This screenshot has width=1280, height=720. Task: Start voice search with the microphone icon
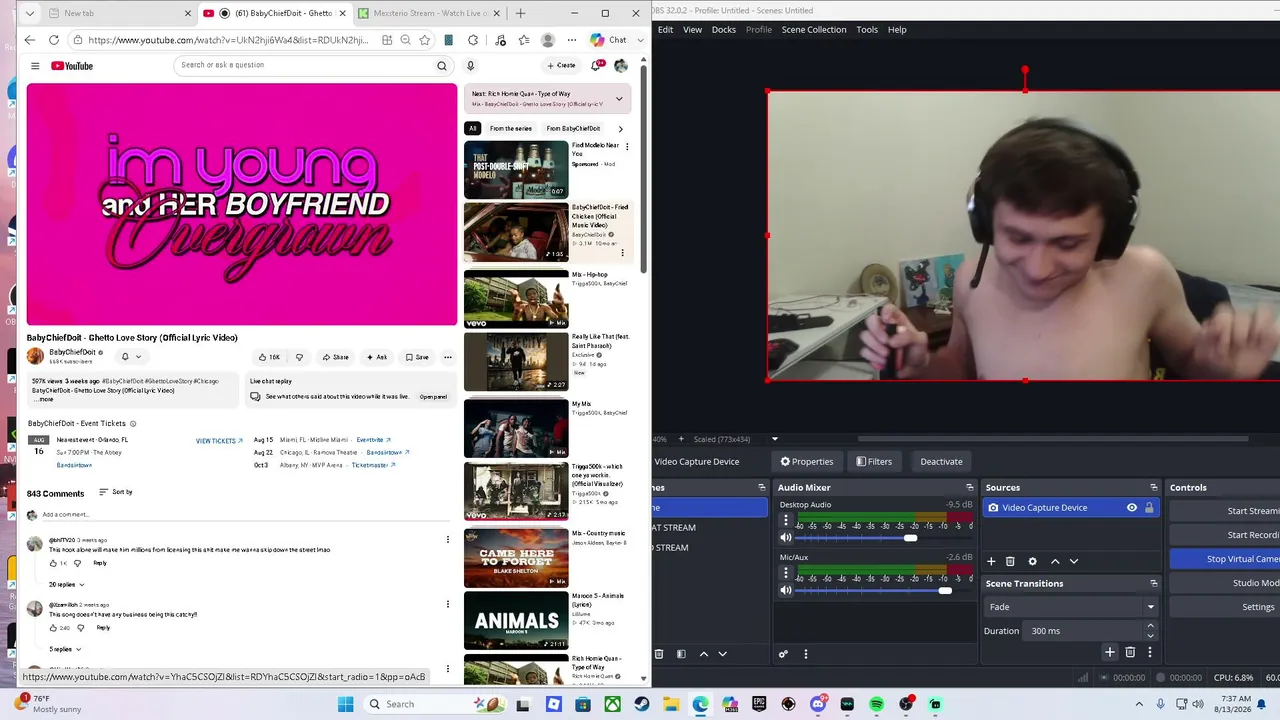[470, 66]
